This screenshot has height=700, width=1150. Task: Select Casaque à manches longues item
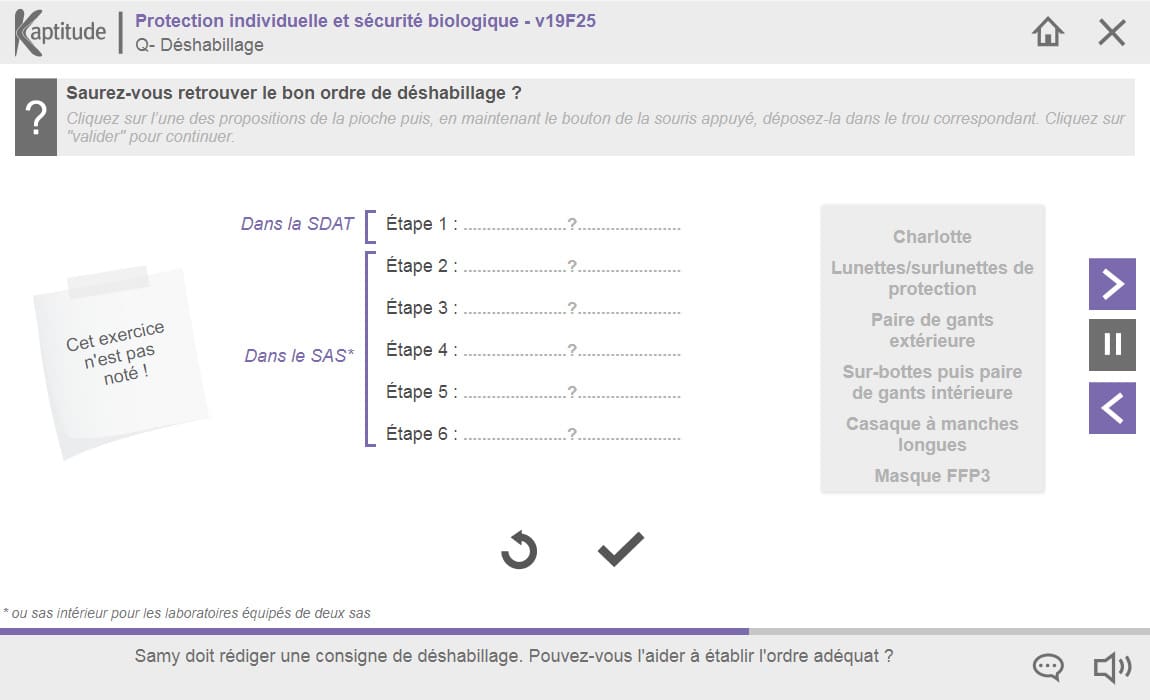932,434
